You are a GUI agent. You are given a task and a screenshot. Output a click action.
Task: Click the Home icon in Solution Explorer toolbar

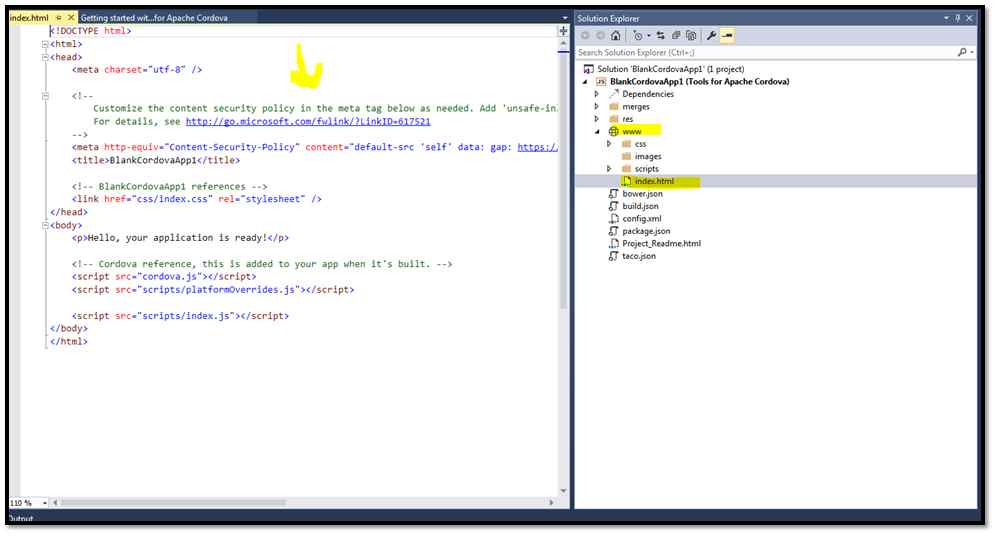[616, 35]
